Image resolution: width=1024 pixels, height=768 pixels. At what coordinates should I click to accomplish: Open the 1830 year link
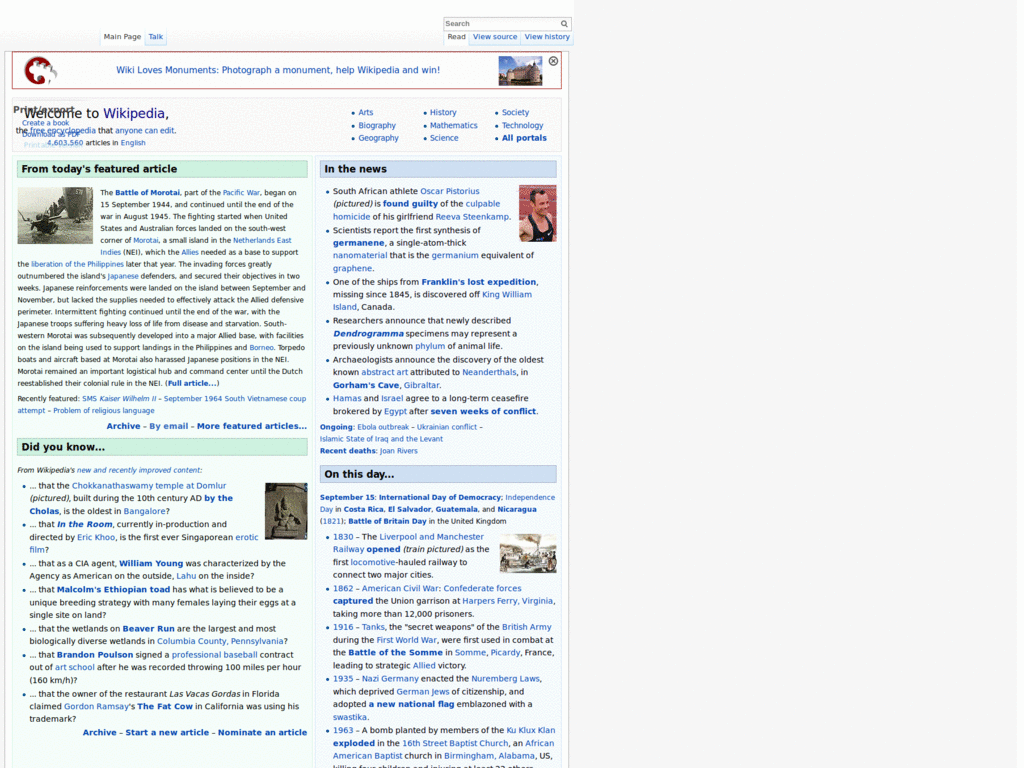point(343,537)
